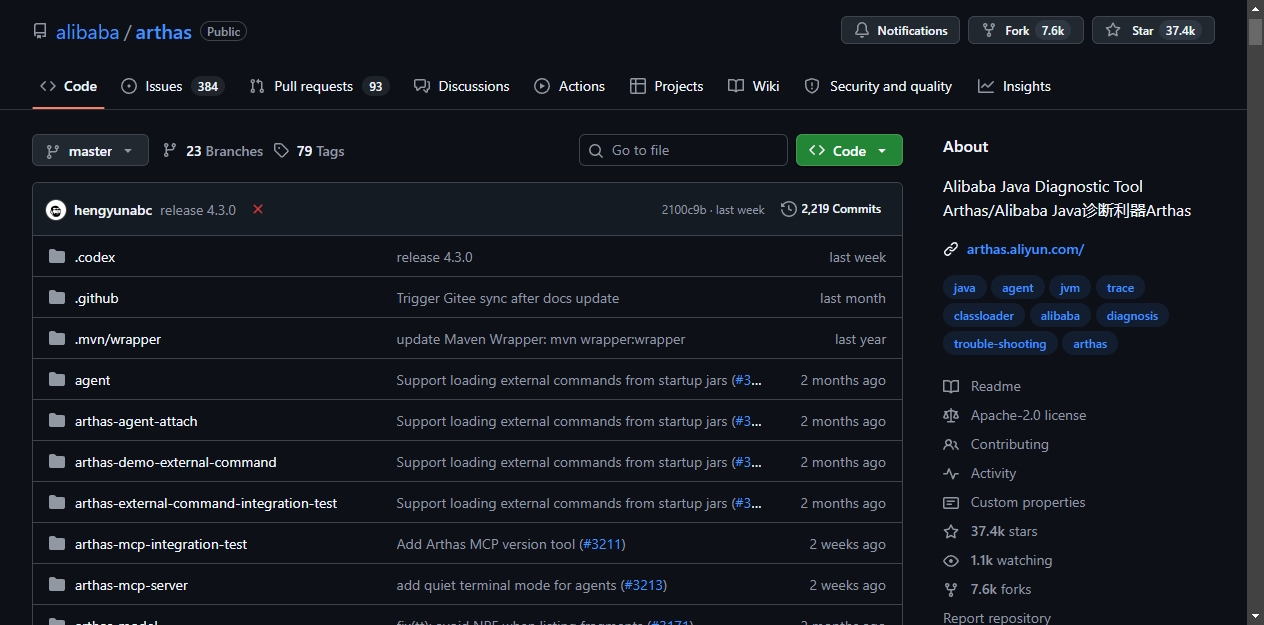
Task: Open the Actions tab
Action: [569, 86]
